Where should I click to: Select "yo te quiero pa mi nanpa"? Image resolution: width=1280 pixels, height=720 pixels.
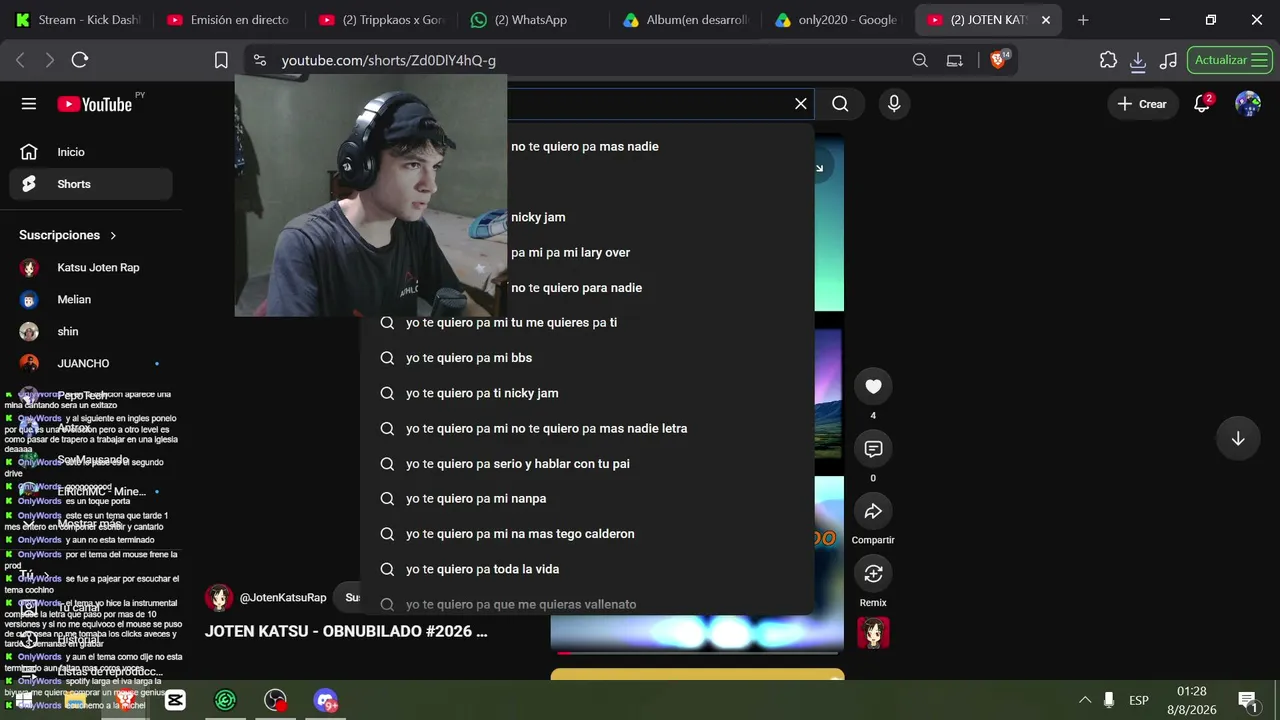[x=587, y=499]
